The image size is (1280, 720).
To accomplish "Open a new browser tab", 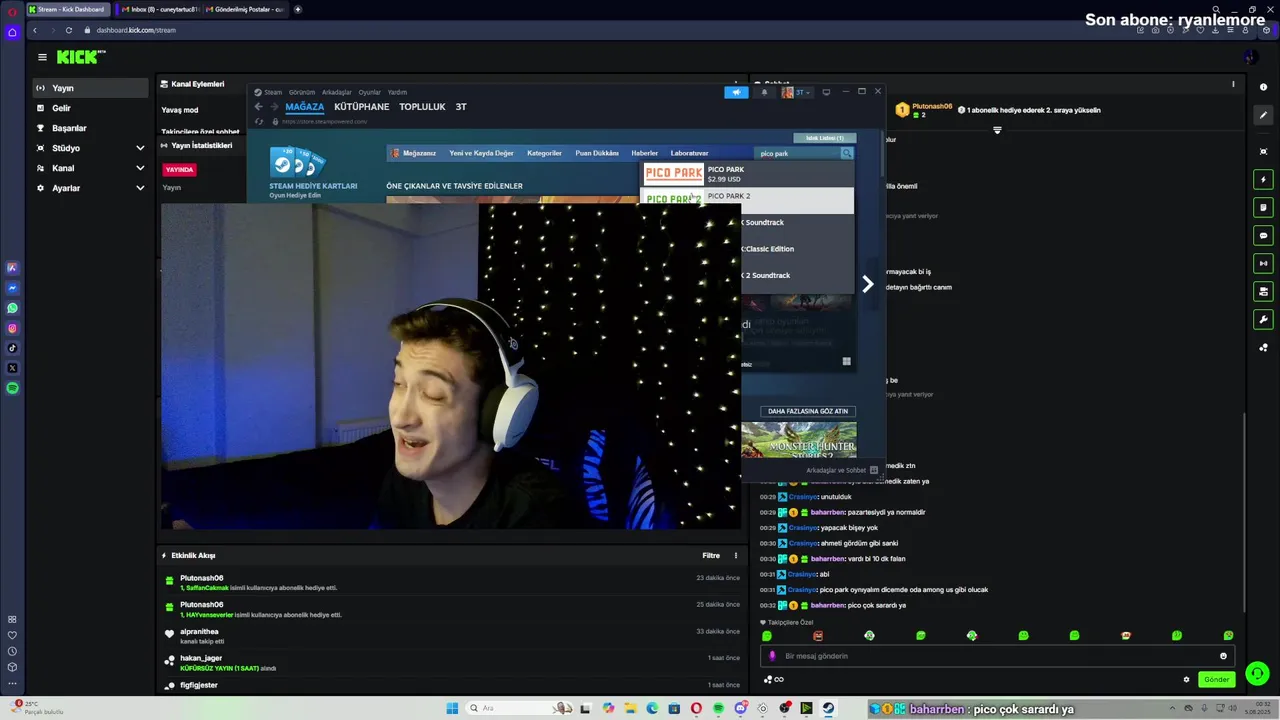I will click(297, 9).
